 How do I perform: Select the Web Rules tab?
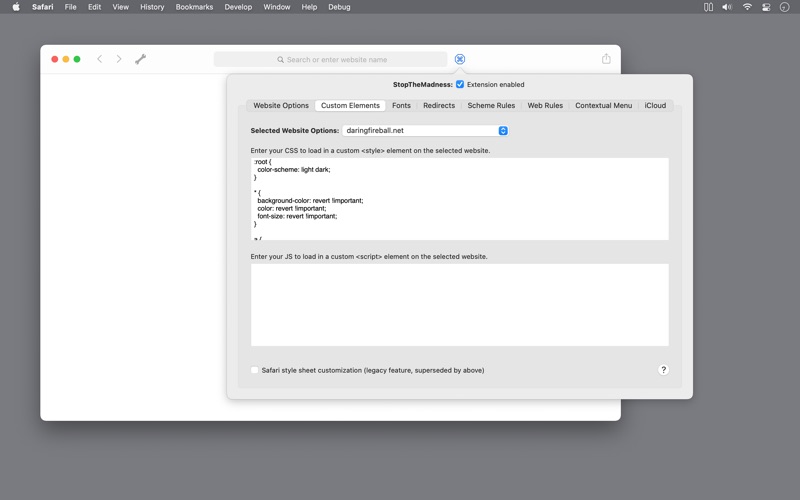coord(545,106)
